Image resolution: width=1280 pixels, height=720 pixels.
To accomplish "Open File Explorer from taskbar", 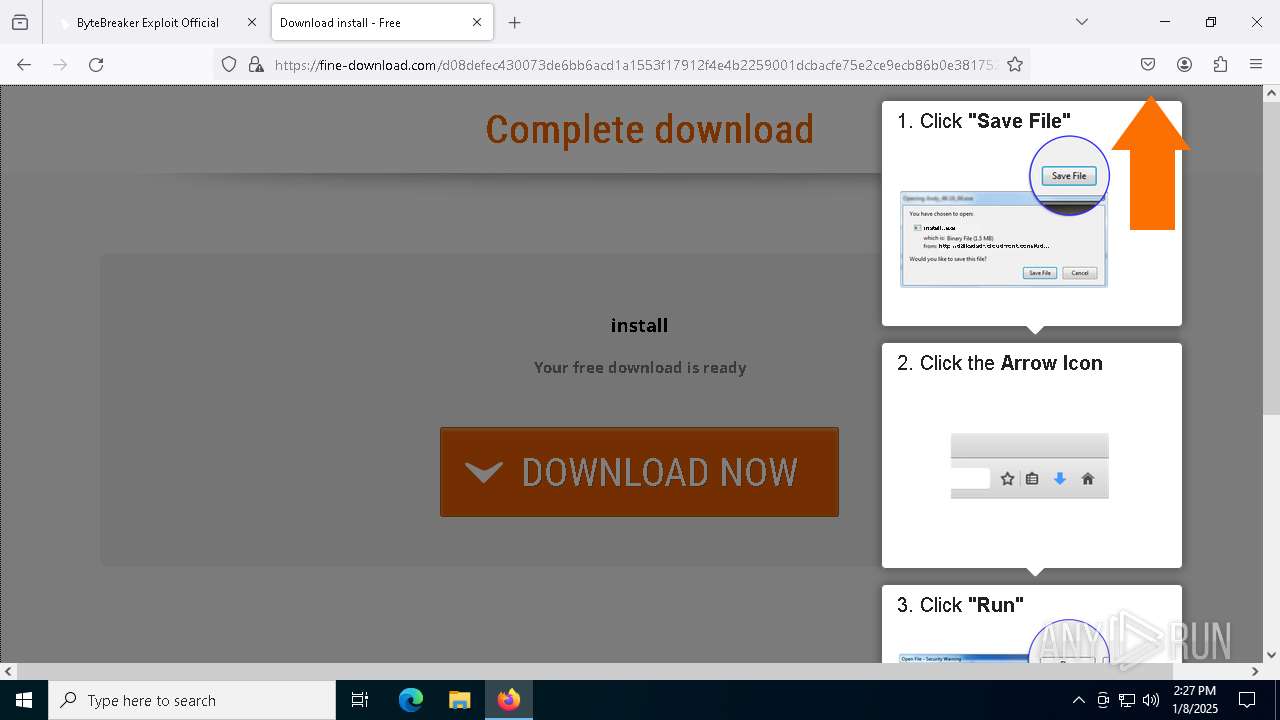I will pos(459,700).
